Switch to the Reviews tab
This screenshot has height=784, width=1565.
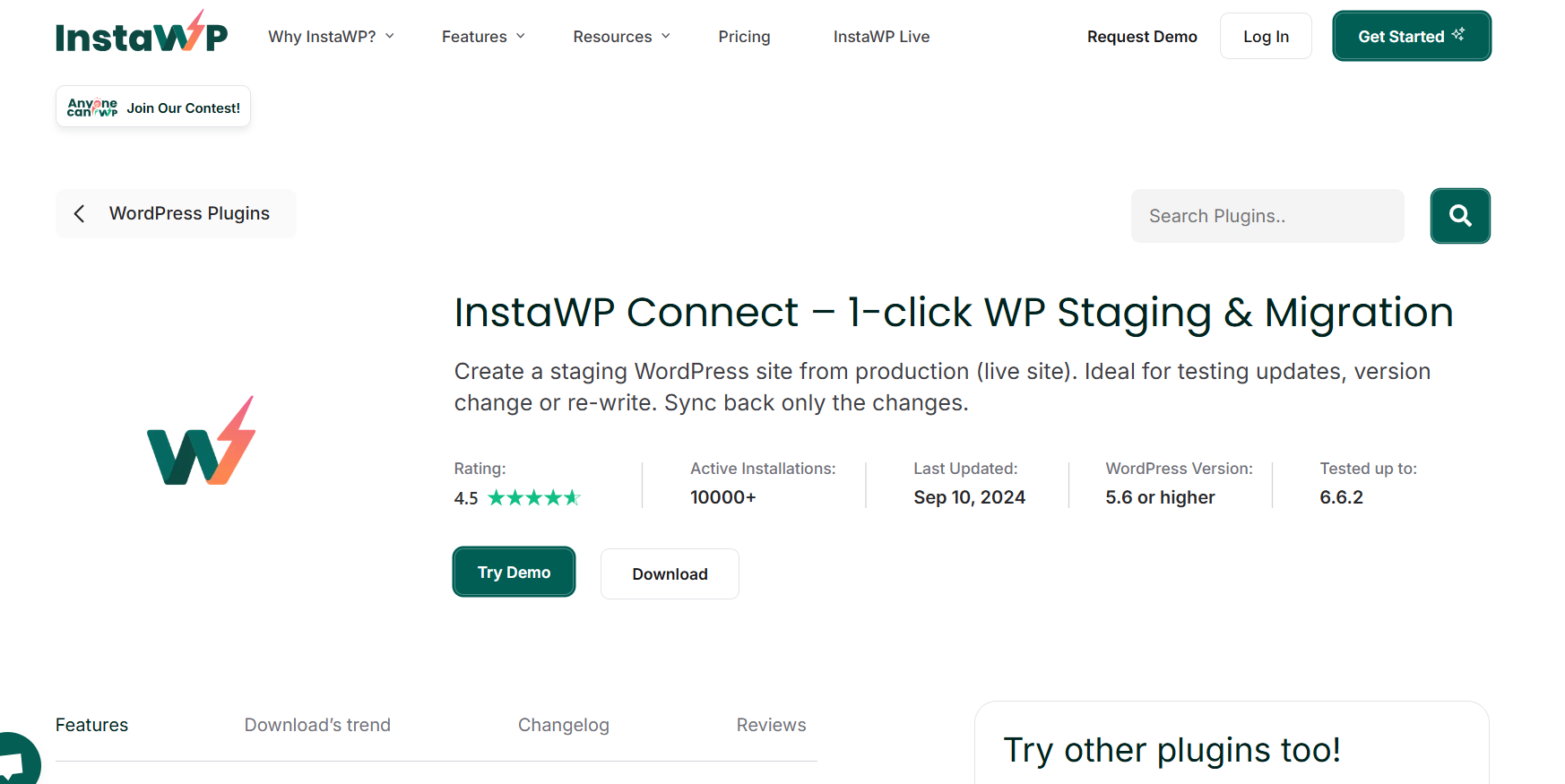tap(771, 725)
